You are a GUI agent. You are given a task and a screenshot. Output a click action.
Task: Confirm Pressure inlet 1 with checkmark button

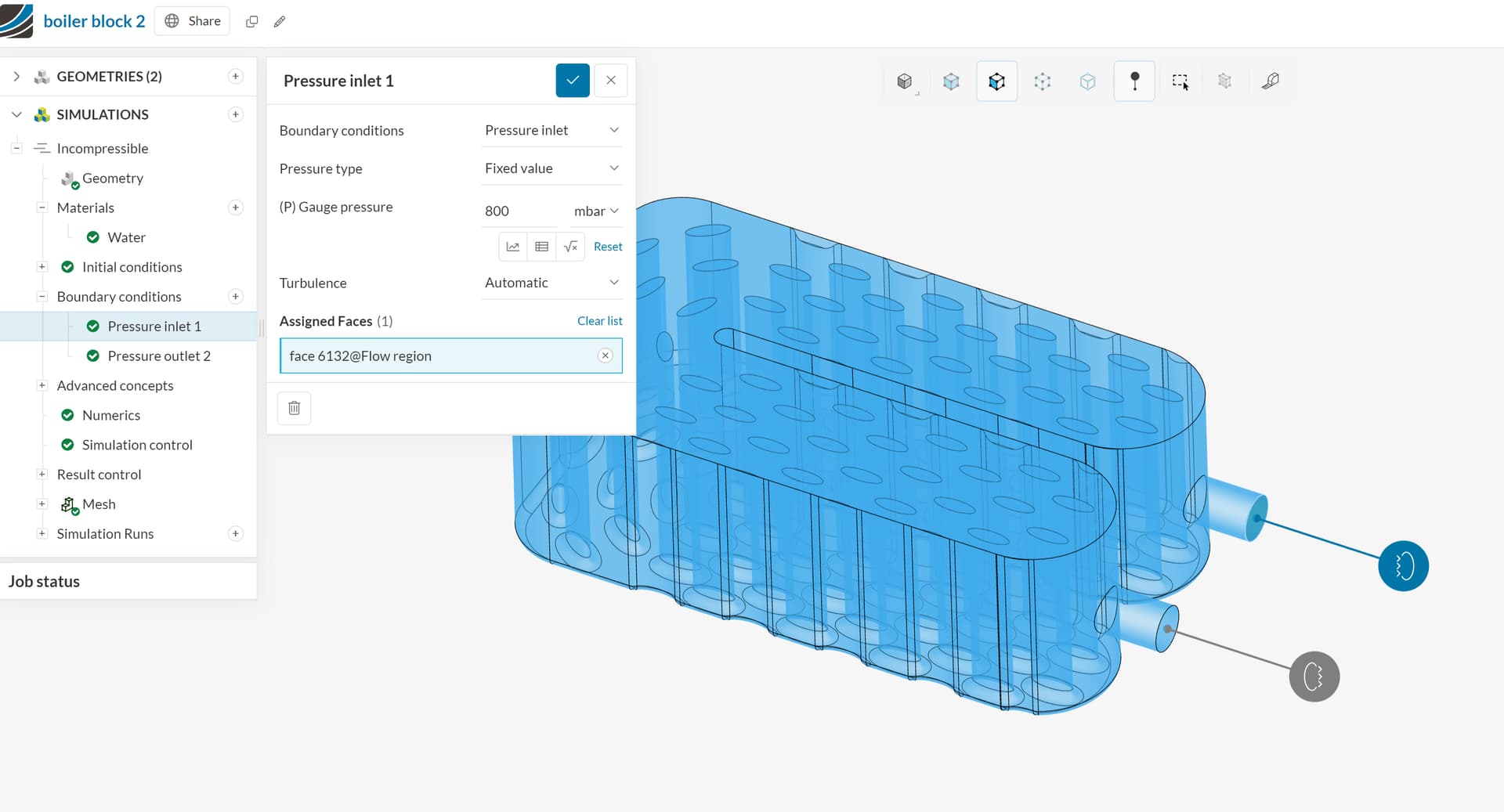point(572,81)
